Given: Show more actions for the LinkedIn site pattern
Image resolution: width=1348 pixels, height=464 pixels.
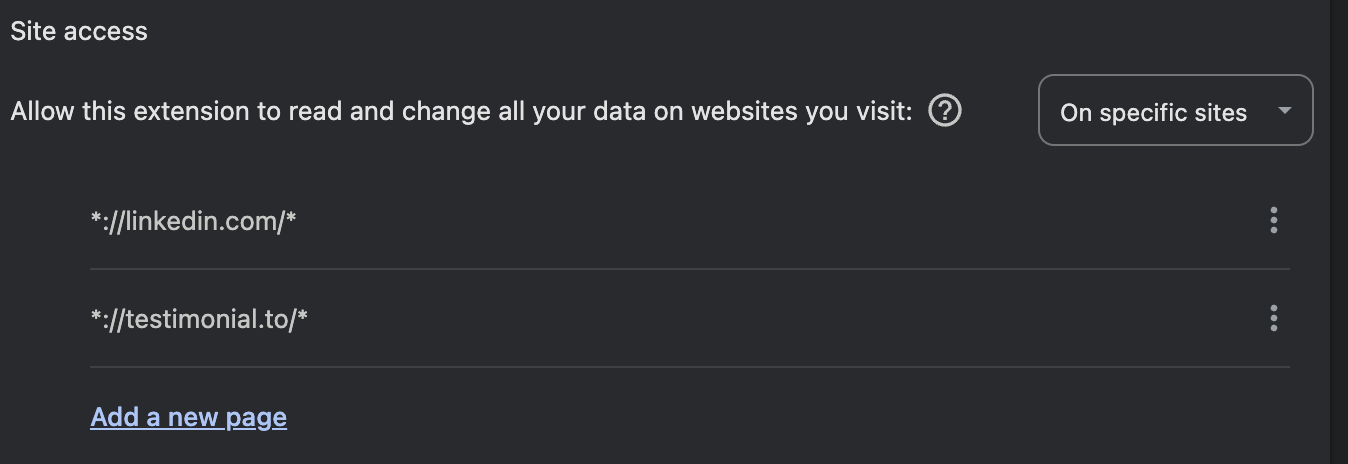Looking at the screenshot, I should pos(1273,220).
